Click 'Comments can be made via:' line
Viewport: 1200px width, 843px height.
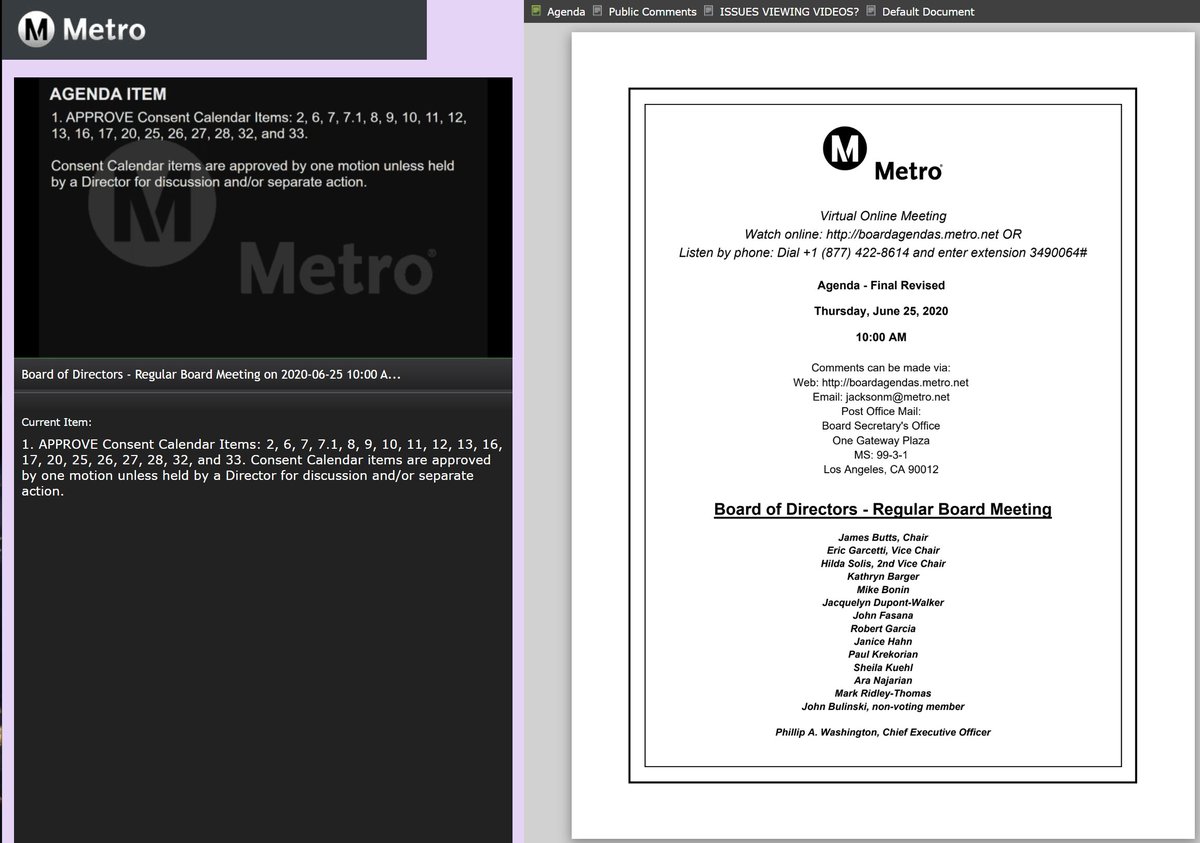[x=881, y=368]
